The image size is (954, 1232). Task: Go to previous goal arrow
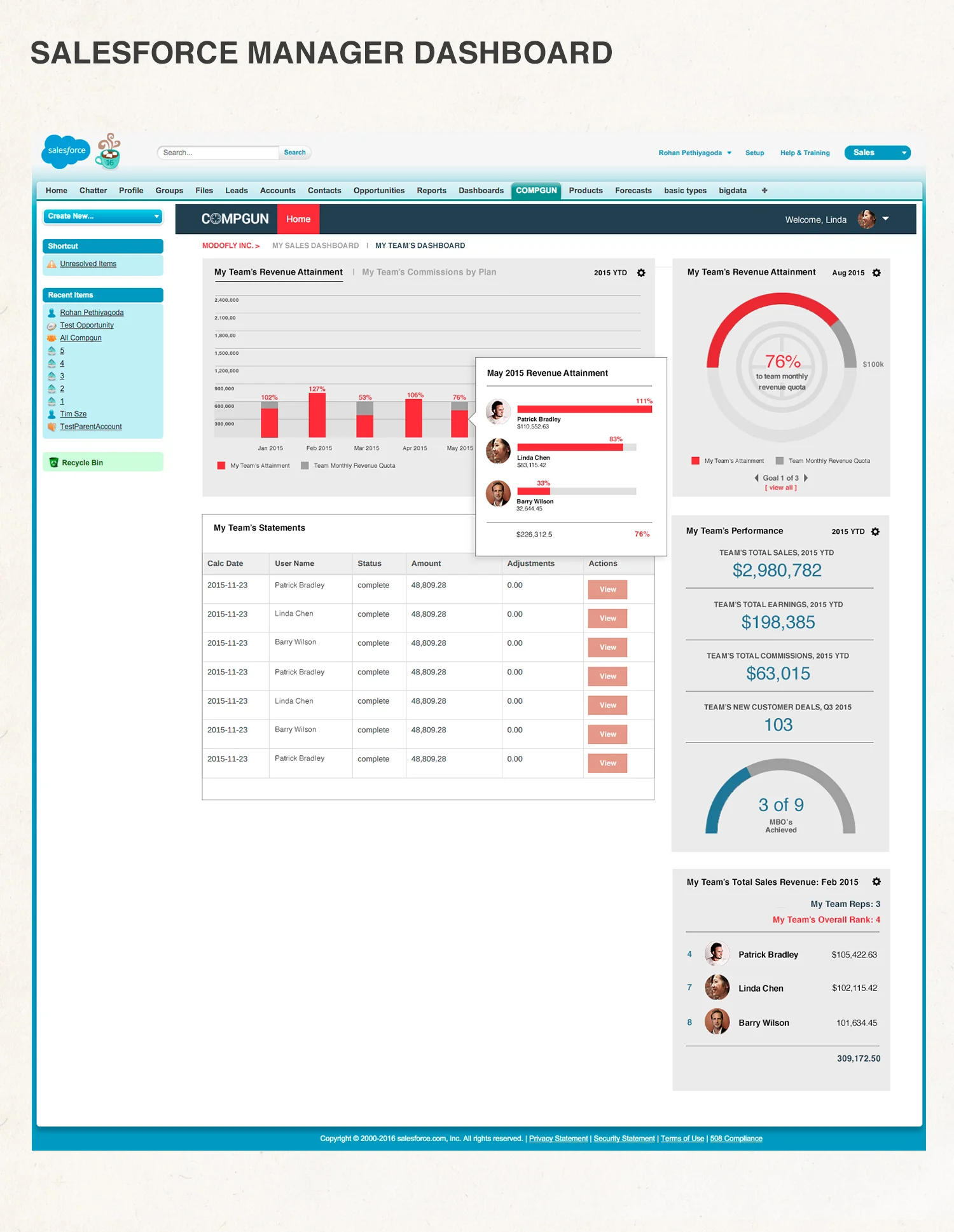coord(756,478)
